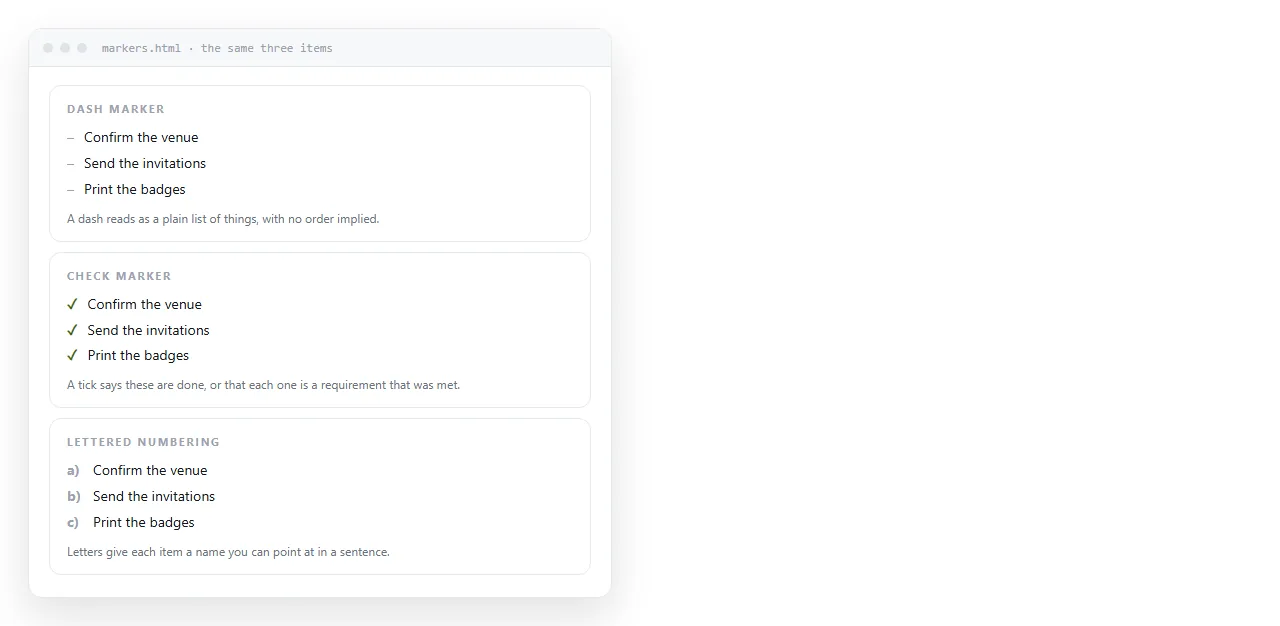Click the caption about a tick meaning done
Image resolution: width=1280 pixels, height=626 pixels.
tap(264, 385)
